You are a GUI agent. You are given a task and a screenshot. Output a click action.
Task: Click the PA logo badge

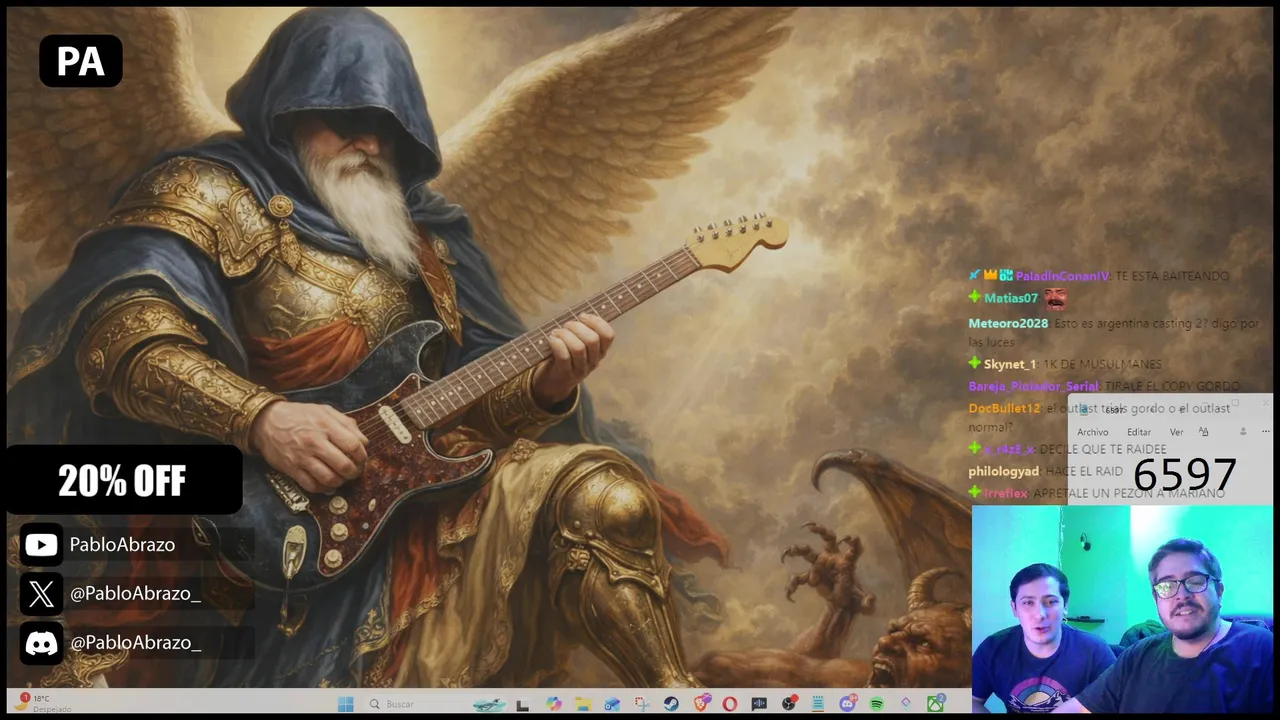(x=81, y=61)
